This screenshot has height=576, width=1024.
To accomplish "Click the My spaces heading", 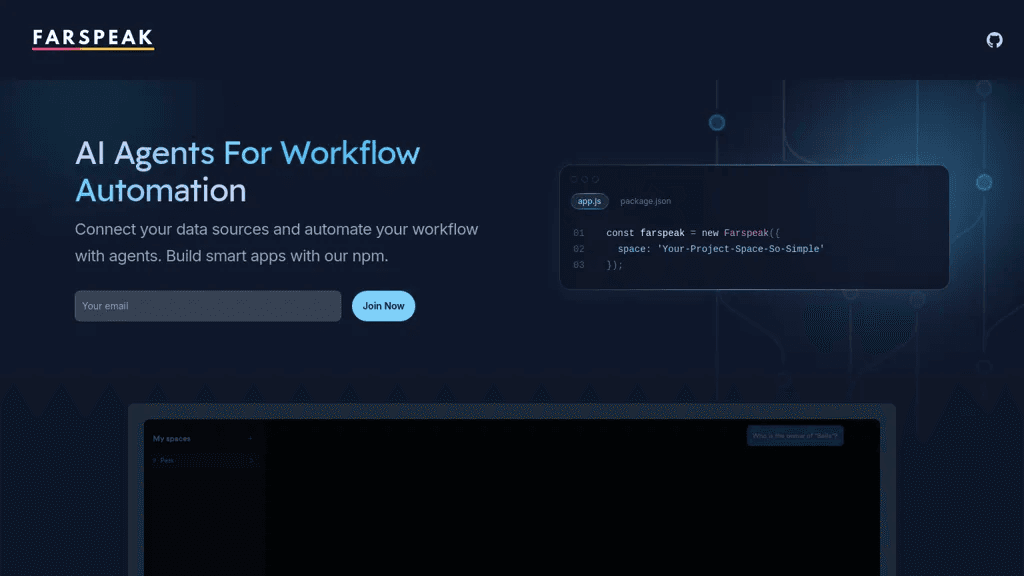I will tap(172, 438).
